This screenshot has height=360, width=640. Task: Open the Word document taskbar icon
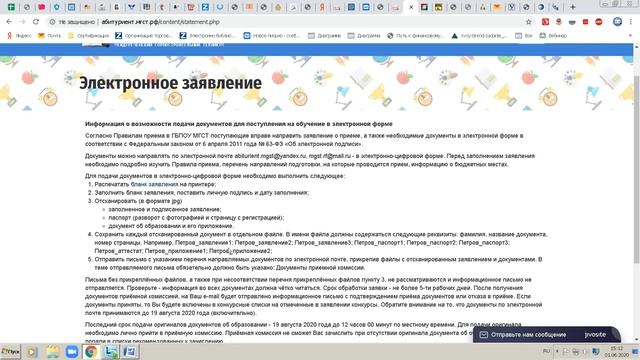coord(130,352)
